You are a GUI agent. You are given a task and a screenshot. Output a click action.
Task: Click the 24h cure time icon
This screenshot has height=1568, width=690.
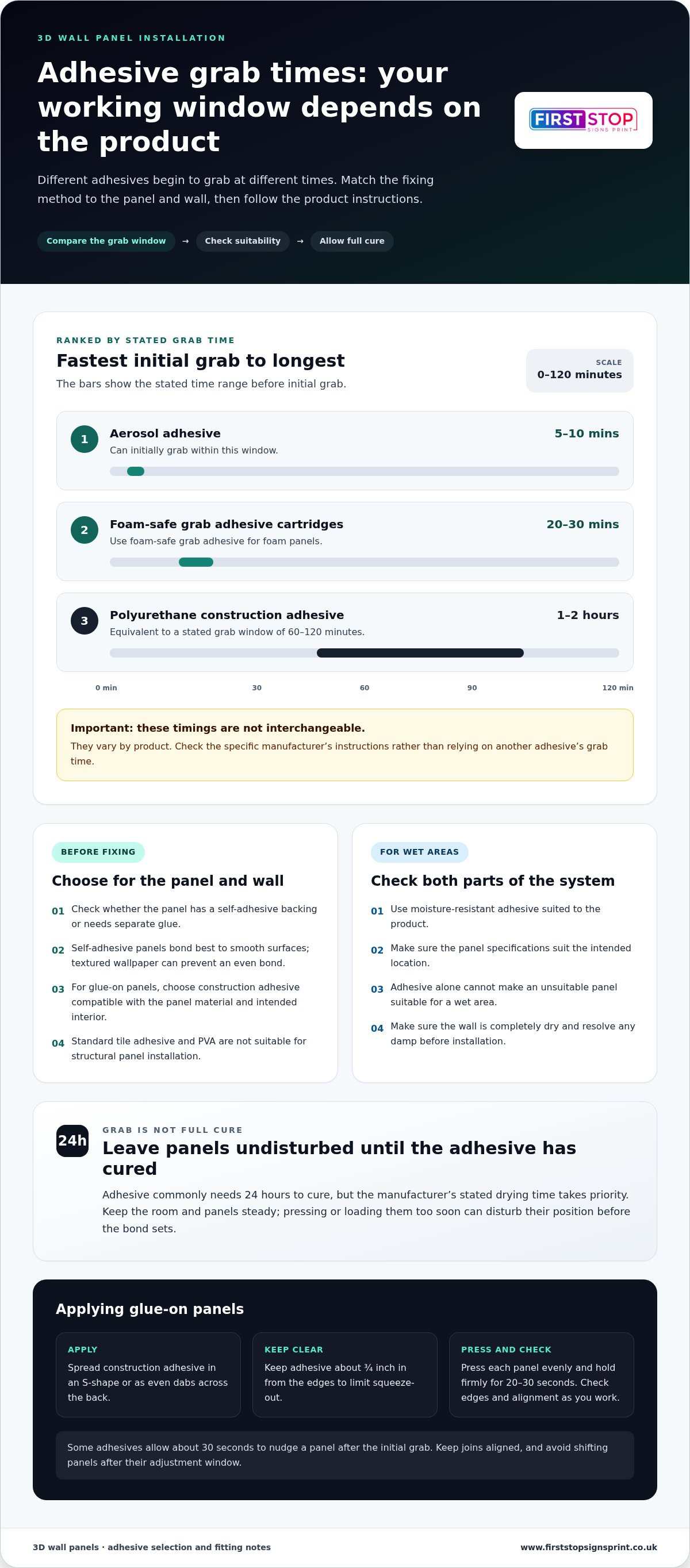coord(72,1141)
